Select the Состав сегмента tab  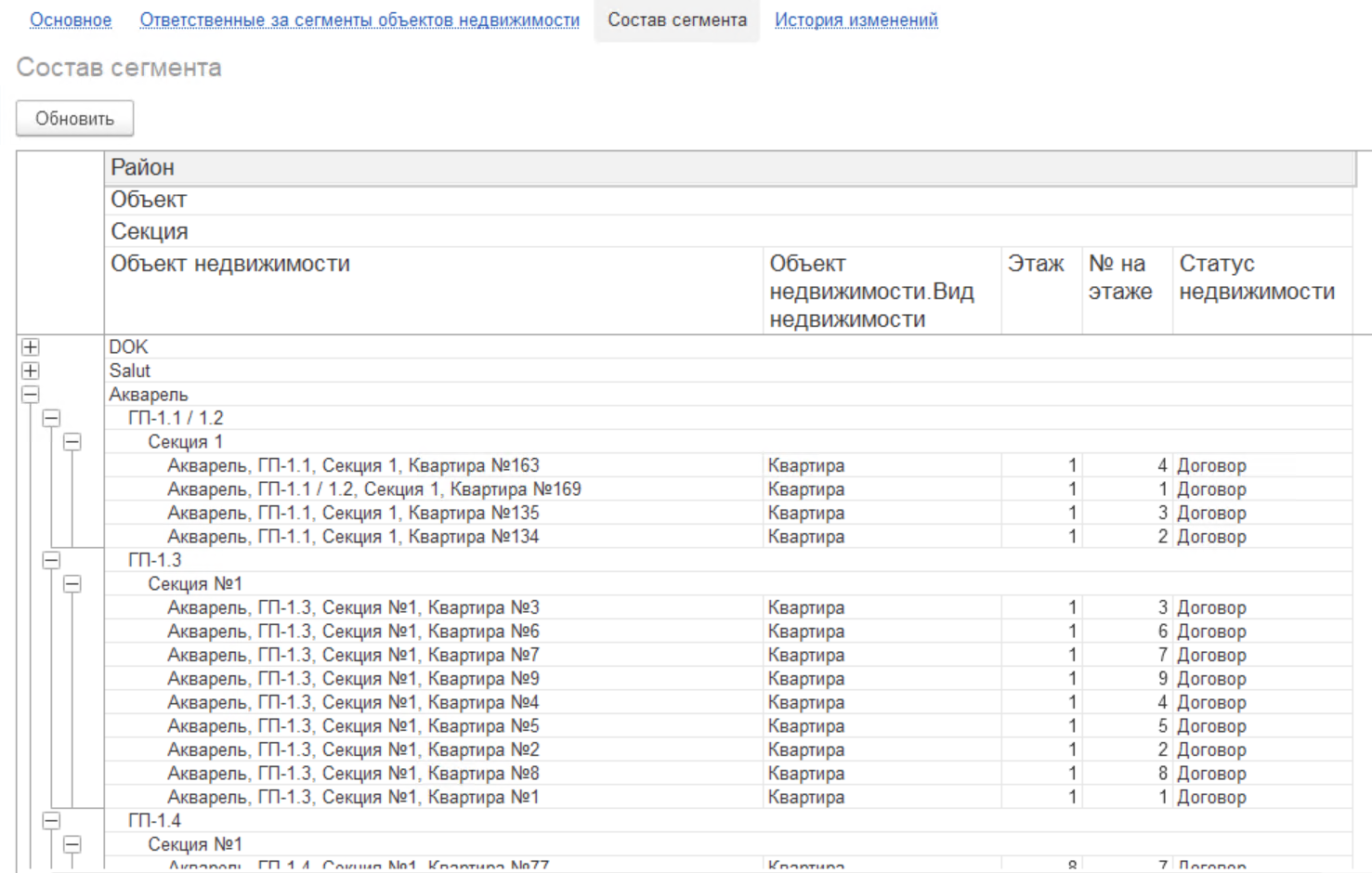coord(676,20)
